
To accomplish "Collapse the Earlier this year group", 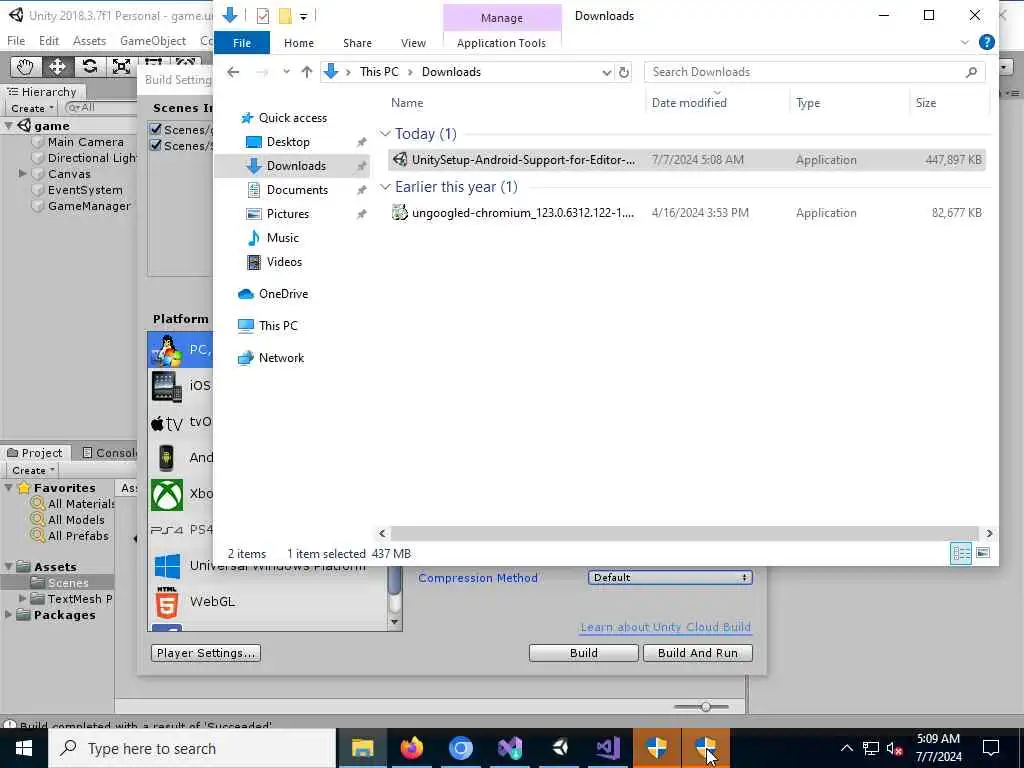I will click(385, 187).
